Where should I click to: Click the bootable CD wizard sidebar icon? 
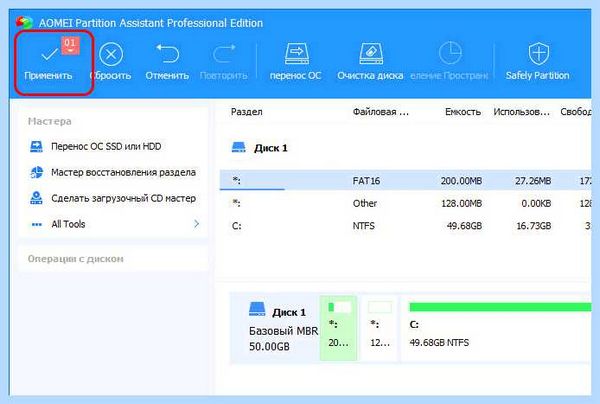tap(36, 198)
